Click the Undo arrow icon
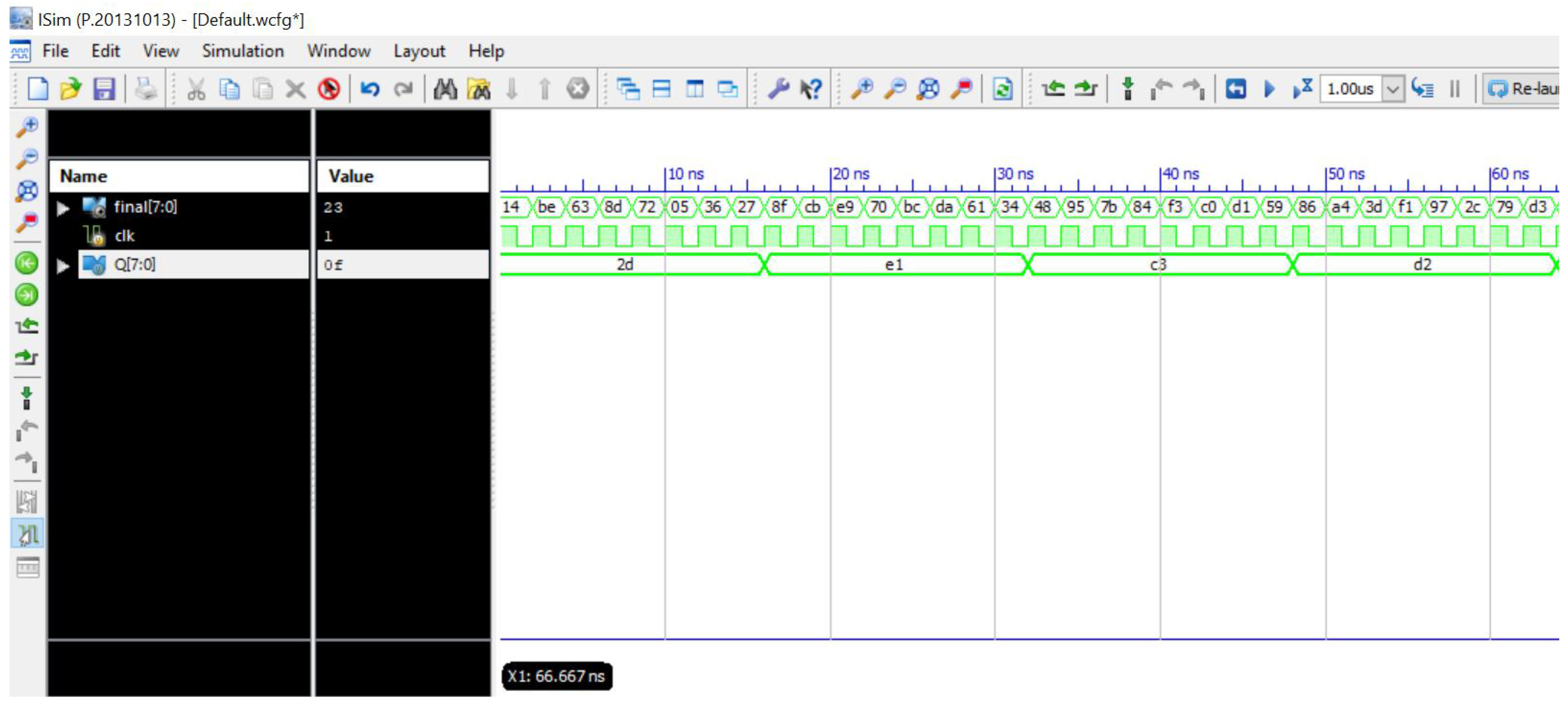Screen dimensions: 1568x705 (x=370, y=89)
